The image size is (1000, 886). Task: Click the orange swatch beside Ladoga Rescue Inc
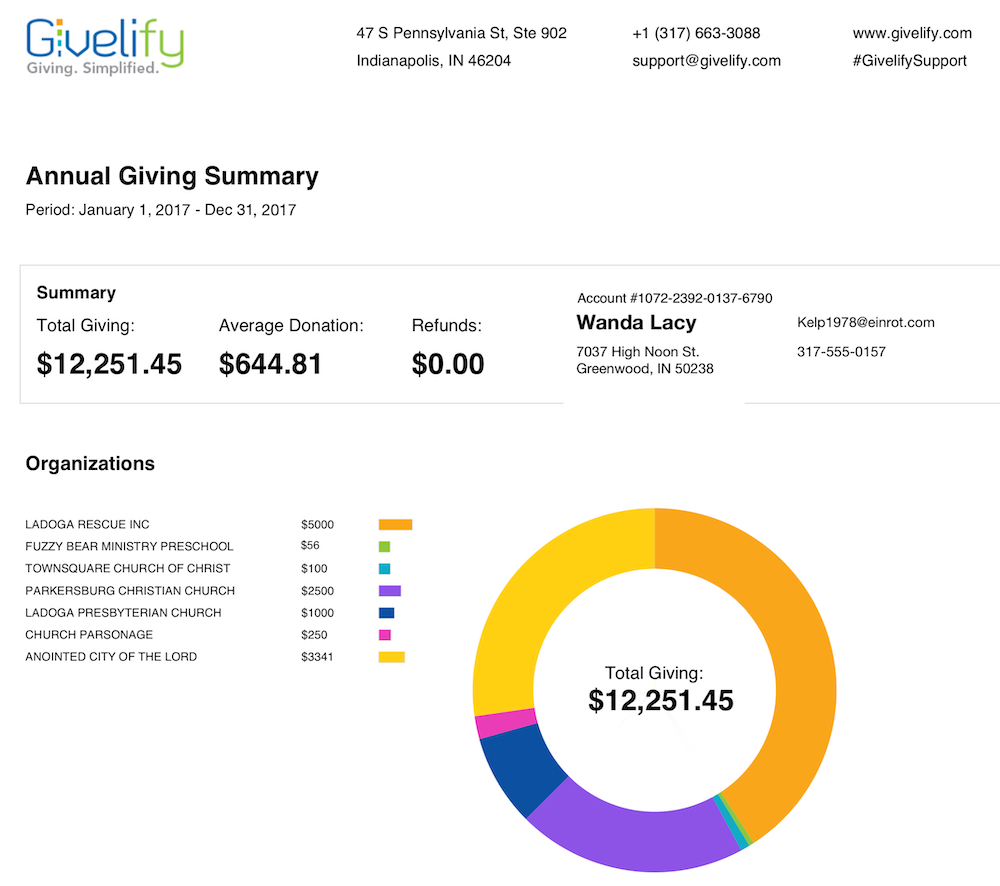[395, 524]
